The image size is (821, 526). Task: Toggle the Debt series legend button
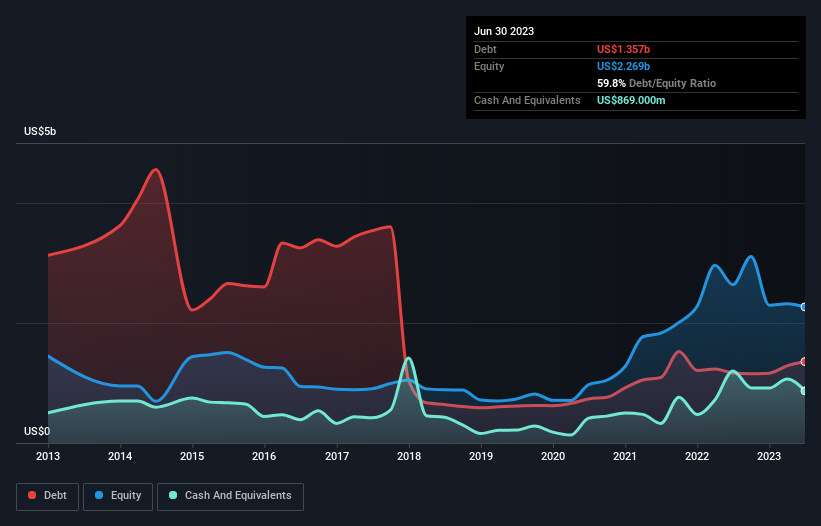(48, 496)
